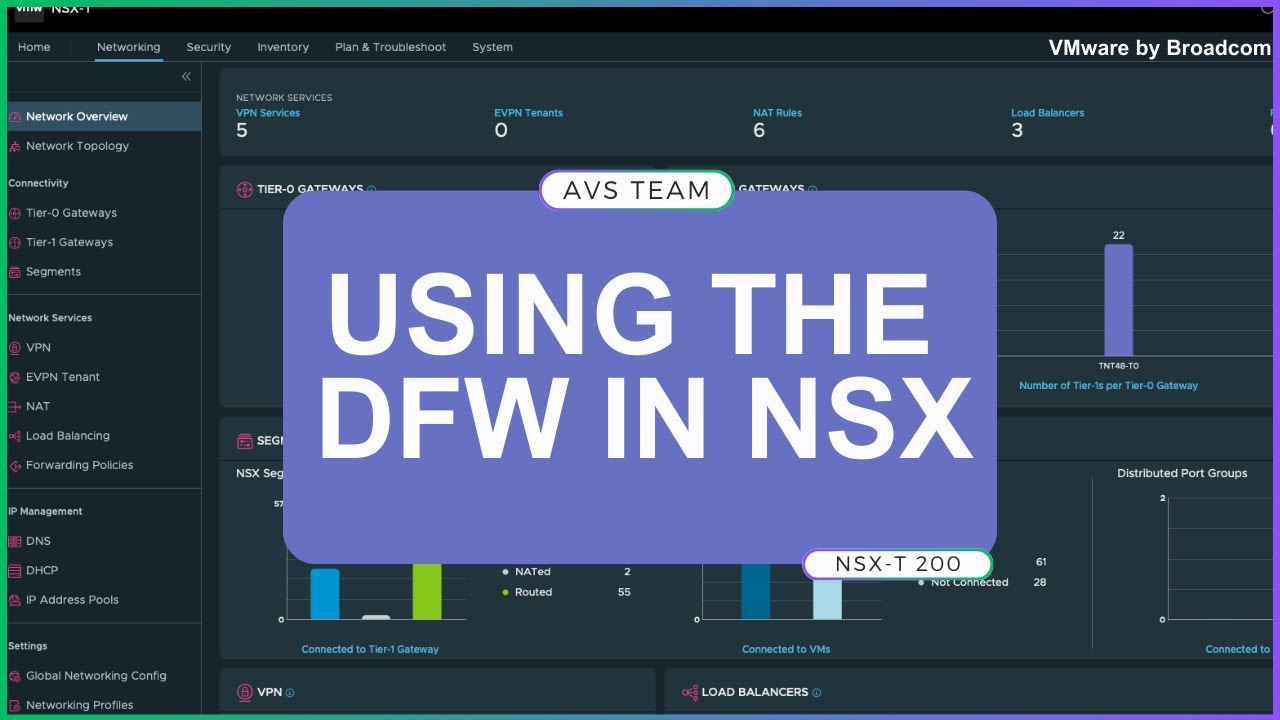Collapse the left navigation sidebar
1280x720 pixels.
click(x=186, y=77)
